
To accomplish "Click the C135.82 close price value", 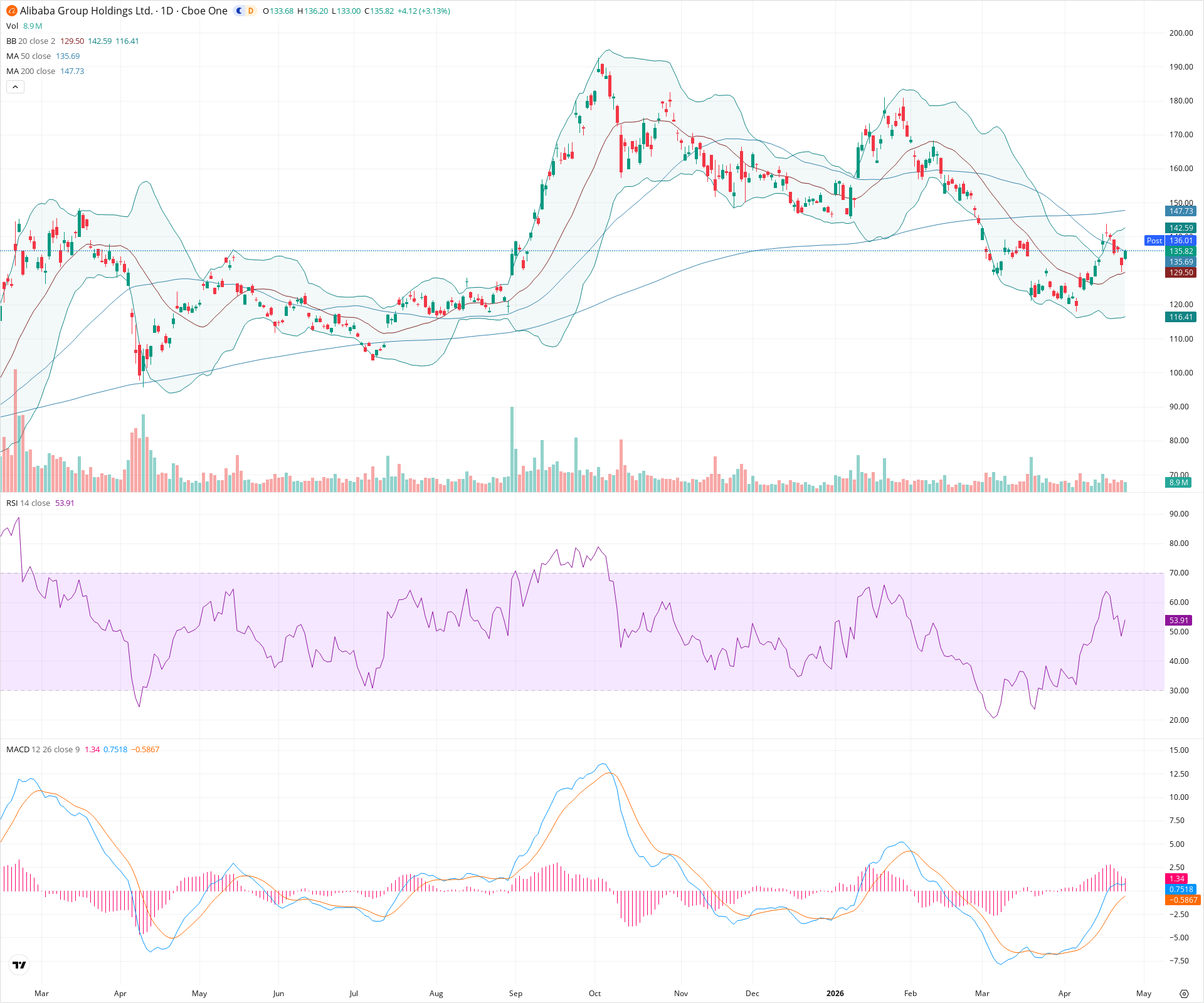I will [379, 11].
